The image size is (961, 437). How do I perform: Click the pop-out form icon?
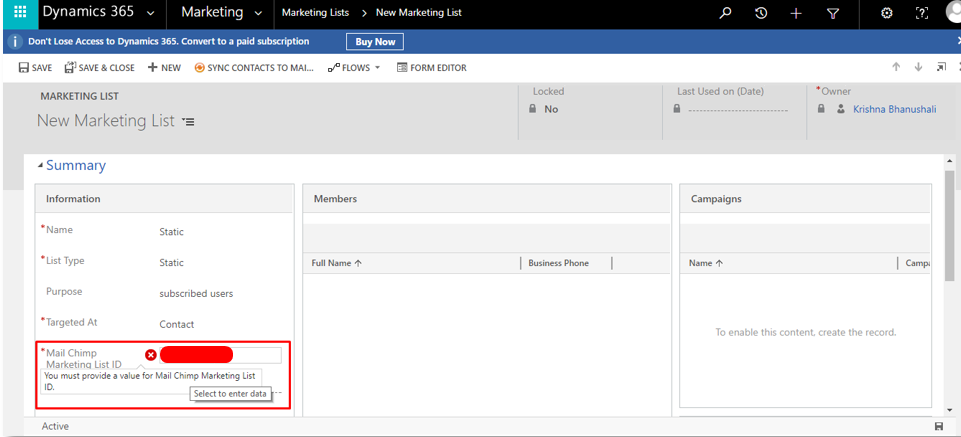pos(941,67)
